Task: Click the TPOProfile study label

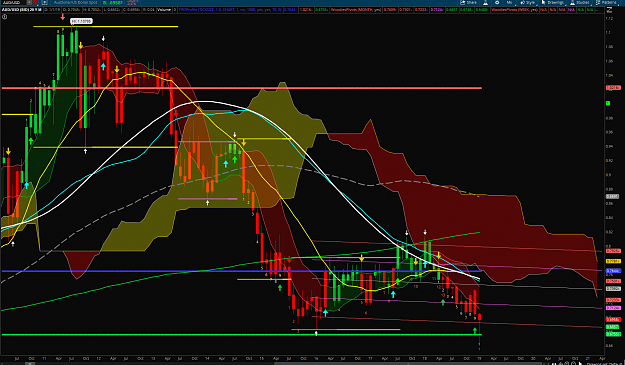Action: pos(230,10)
